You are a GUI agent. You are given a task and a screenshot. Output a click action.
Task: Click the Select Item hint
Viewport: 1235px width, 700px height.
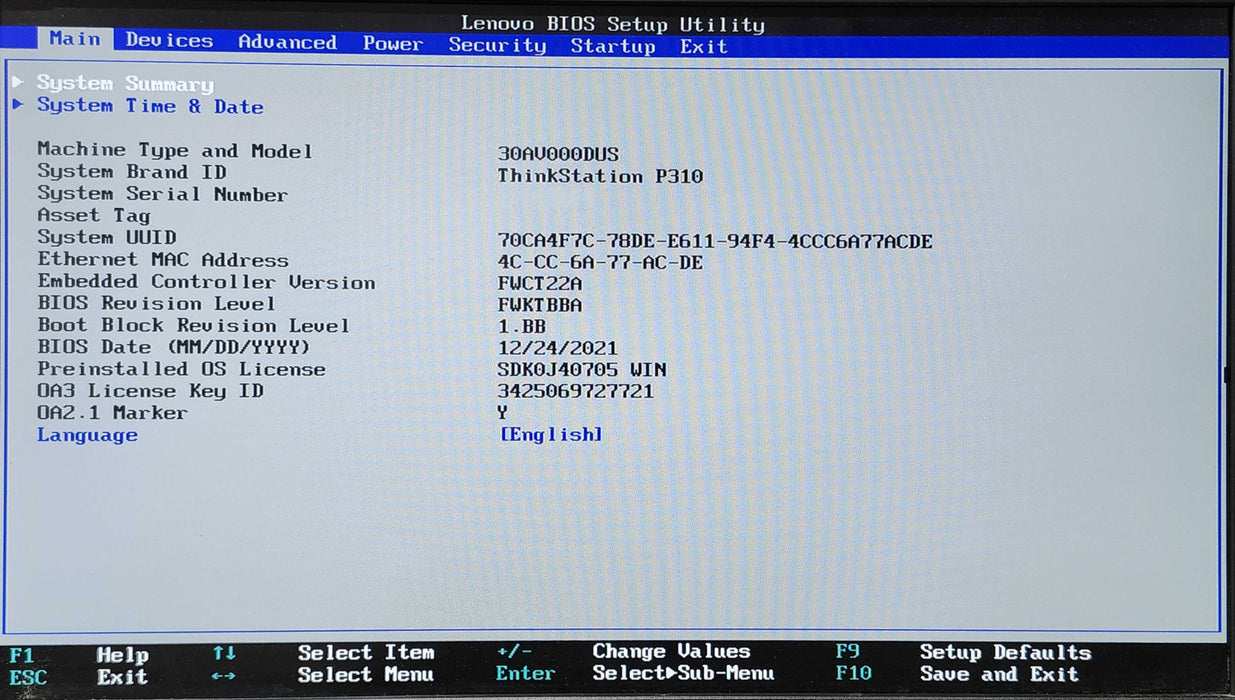(366, 653)
